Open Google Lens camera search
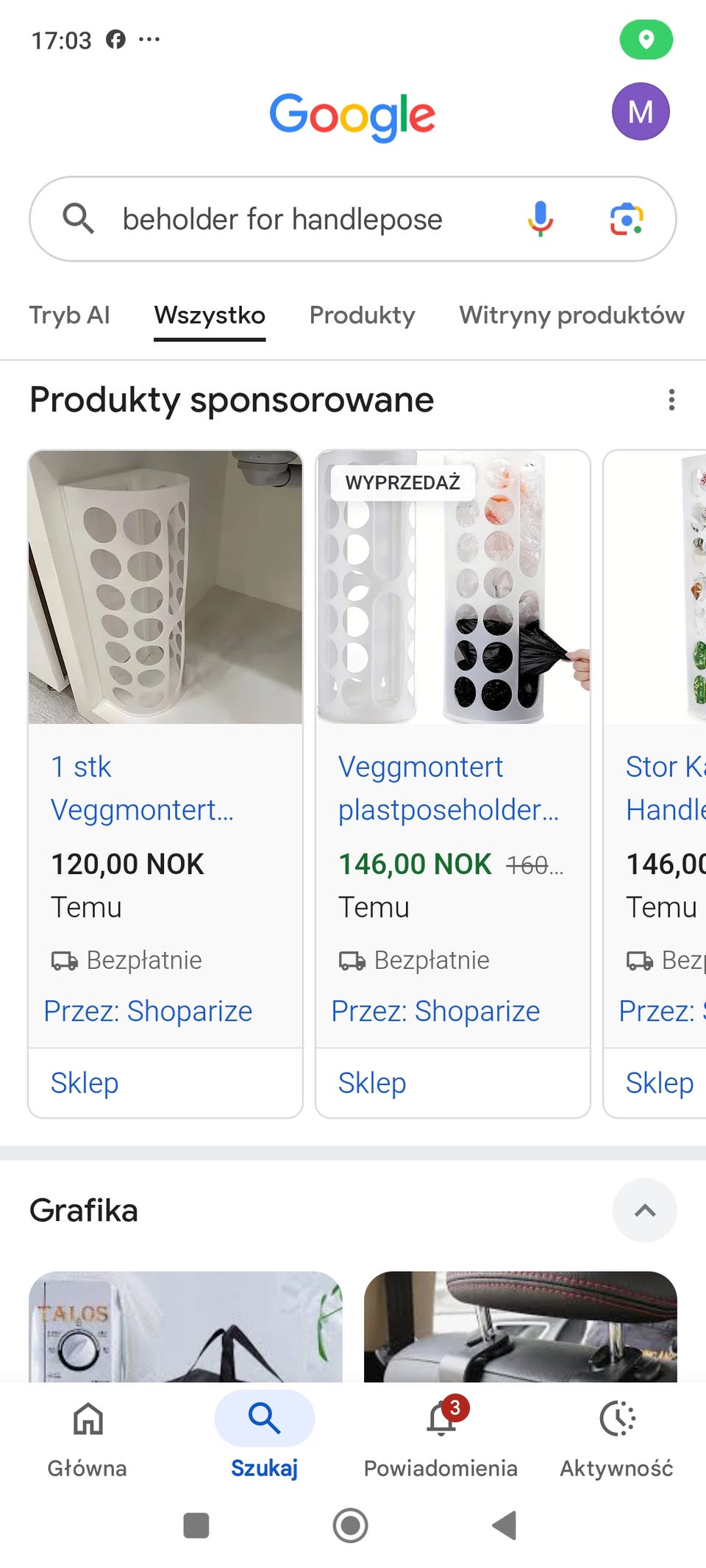The image size is (706, 1568). click(x=627, y=219)
